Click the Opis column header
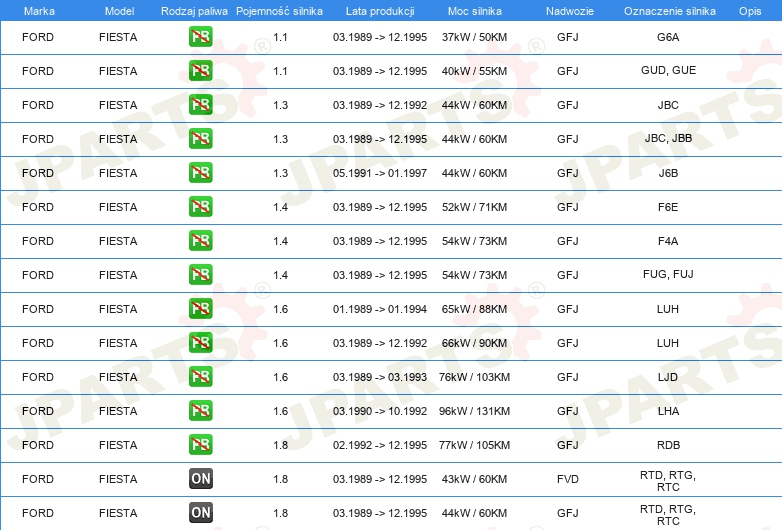Image resolution: width=782 pixels, height=530 pixels. [x=750, y=11]
